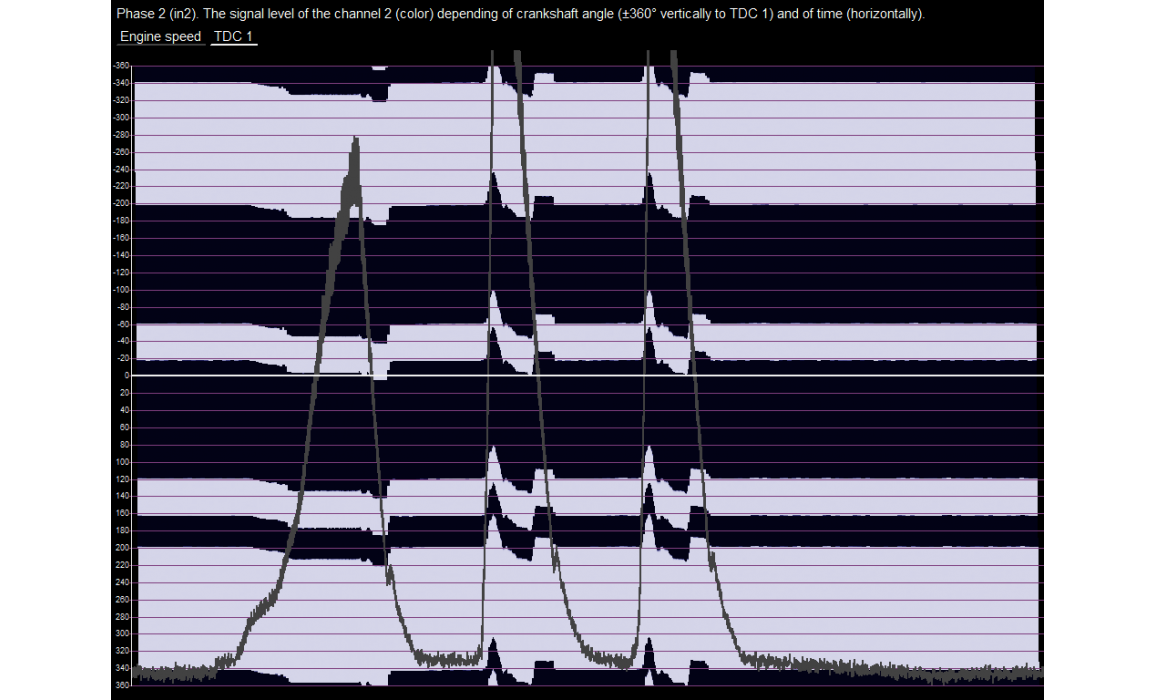Click the 200 crankshaft angle label
The width and height of the screenshot is (1156, 700).
tap(122, 548)
